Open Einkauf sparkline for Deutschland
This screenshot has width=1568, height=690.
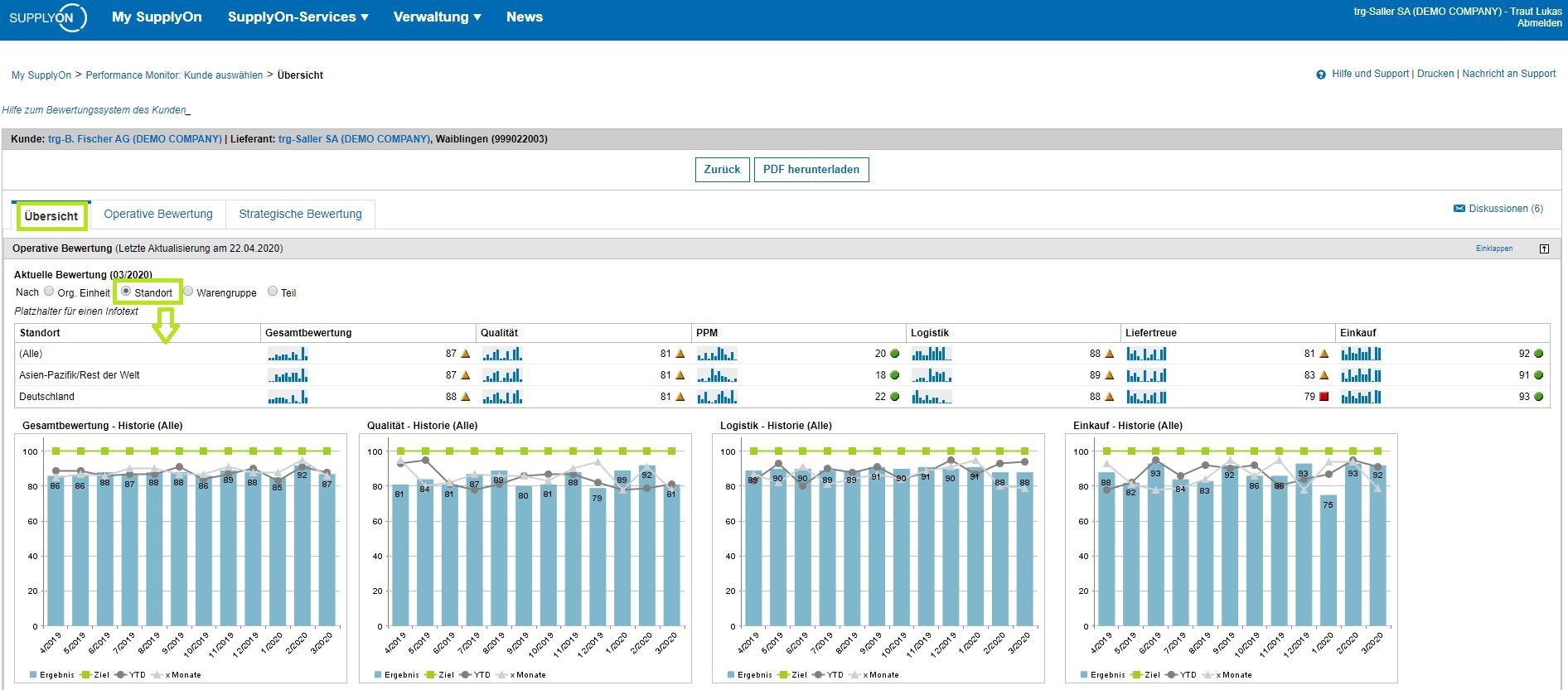[x=1361, y=397]
